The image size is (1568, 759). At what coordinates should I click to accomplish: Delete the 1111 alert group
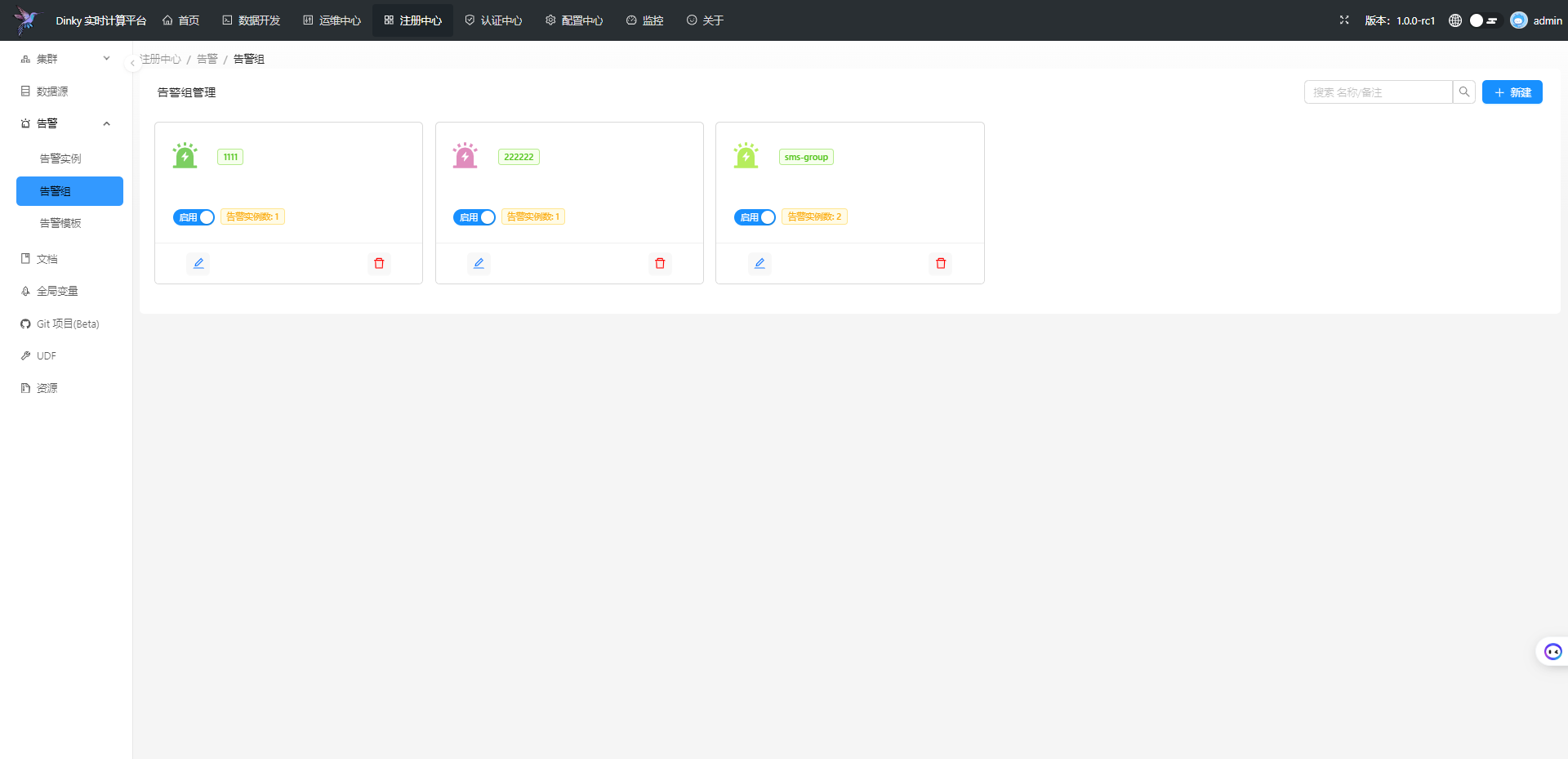[x=379, y=263]
